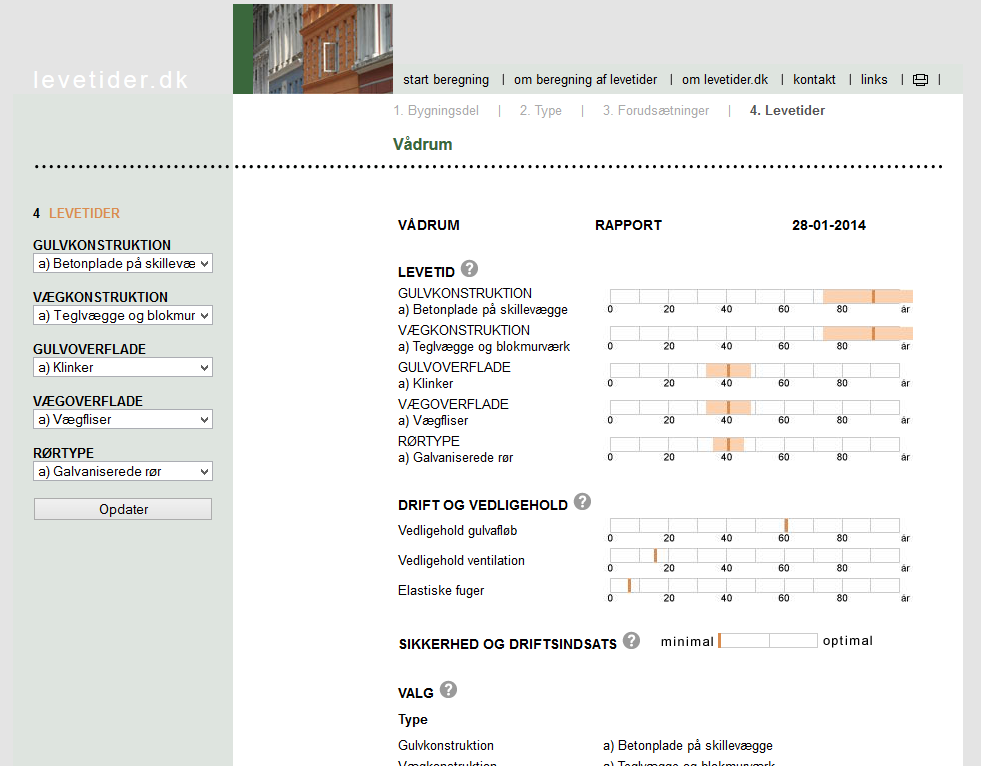Click 'Elastiske fuger' label
Viewport: 981px width, 766px height.
point(441,591)
